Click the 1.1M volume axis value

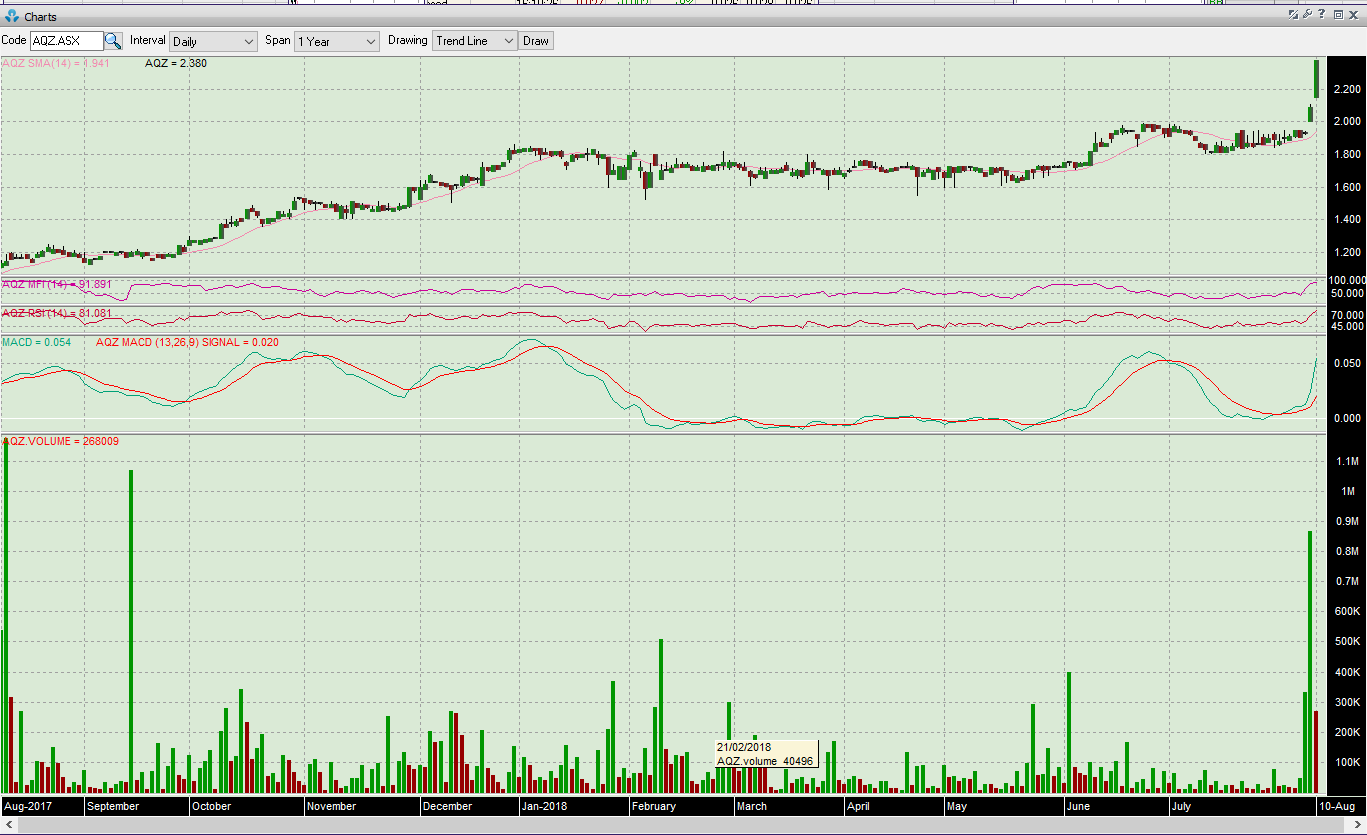coord(1347,461)
